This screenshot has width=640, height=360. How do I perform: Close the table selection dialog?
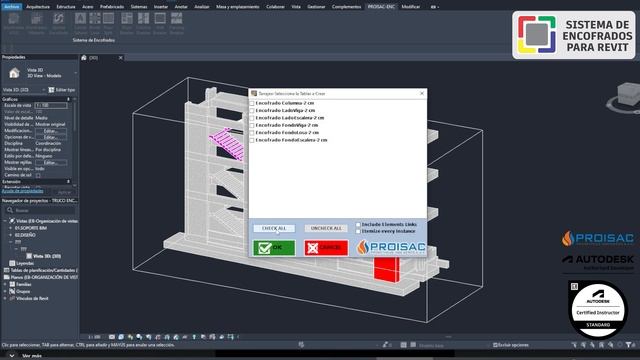pos(422,93)
